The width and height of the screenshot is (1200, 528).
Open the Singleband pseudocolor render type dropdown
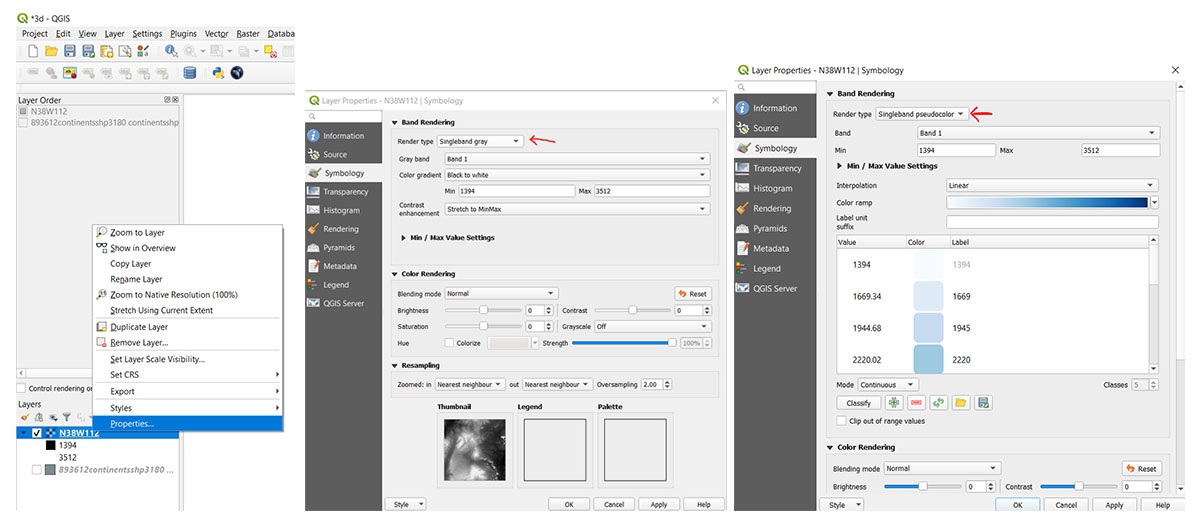pos(921,114)
